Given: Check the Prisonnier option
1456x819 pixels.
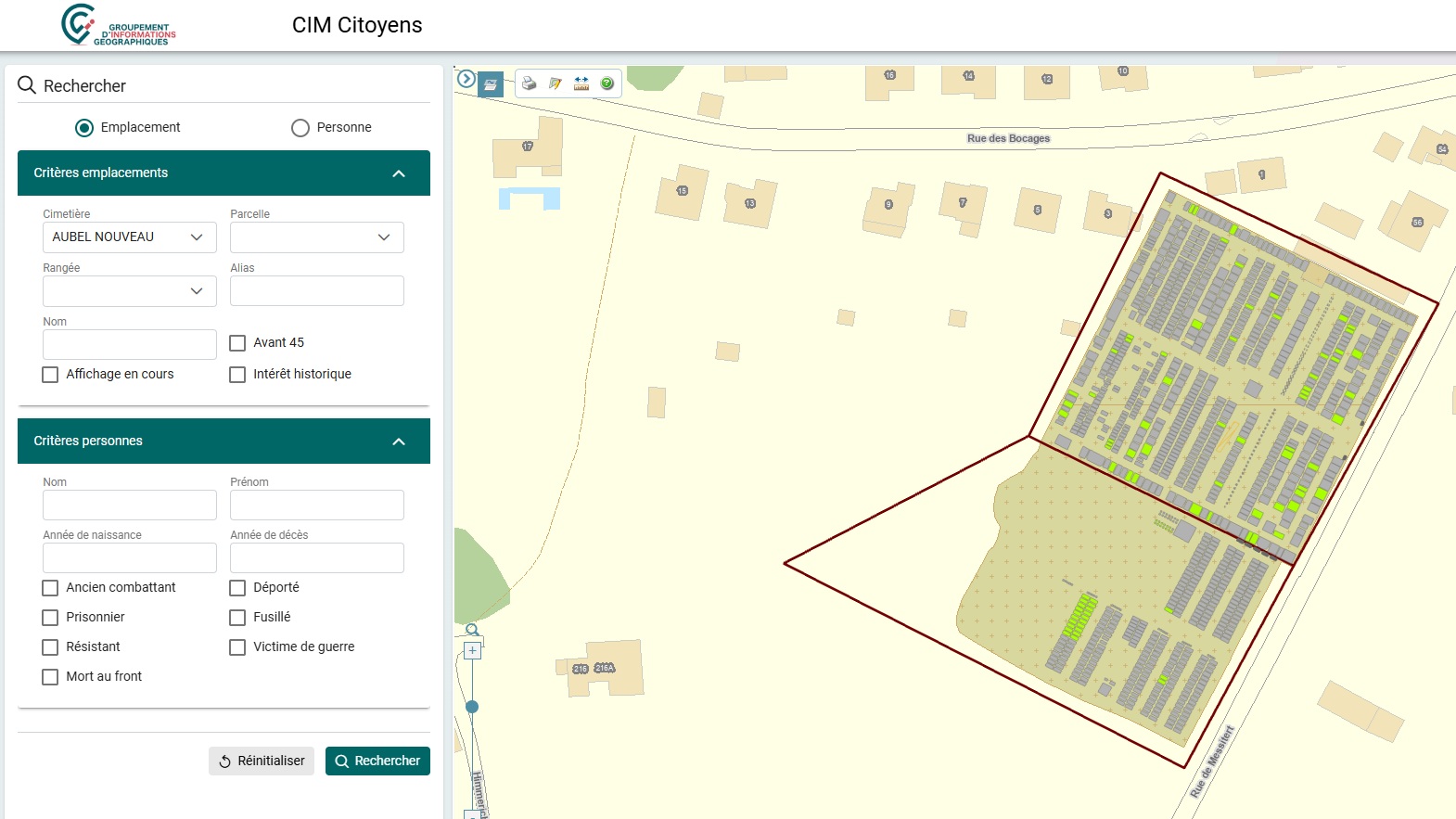Looking at the screenshot, I should pos(50,618).
